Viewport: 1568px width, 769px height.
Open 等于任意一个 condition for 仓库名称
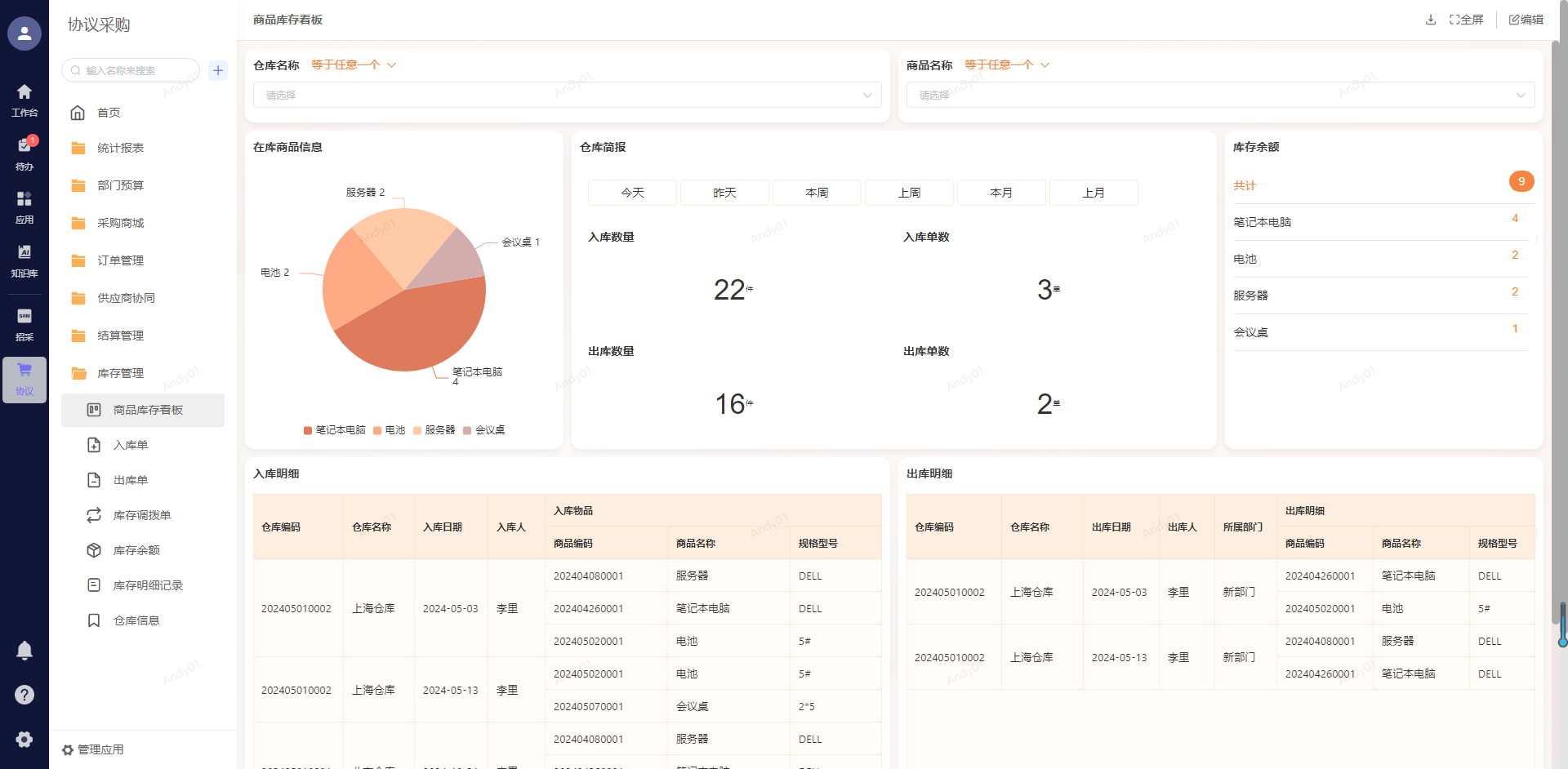(353, 65)
